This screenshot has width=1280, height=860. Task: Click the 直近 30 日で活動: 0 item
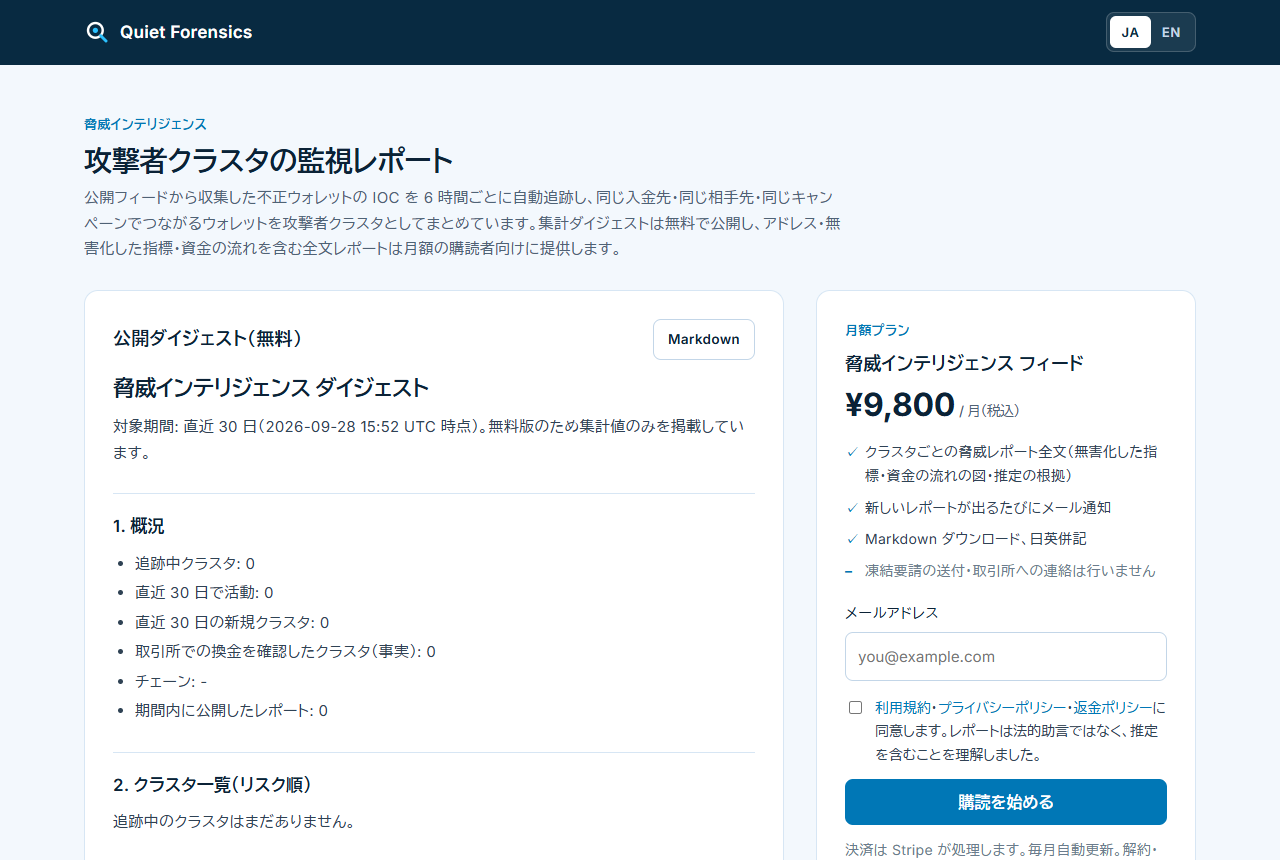point(204,592)
